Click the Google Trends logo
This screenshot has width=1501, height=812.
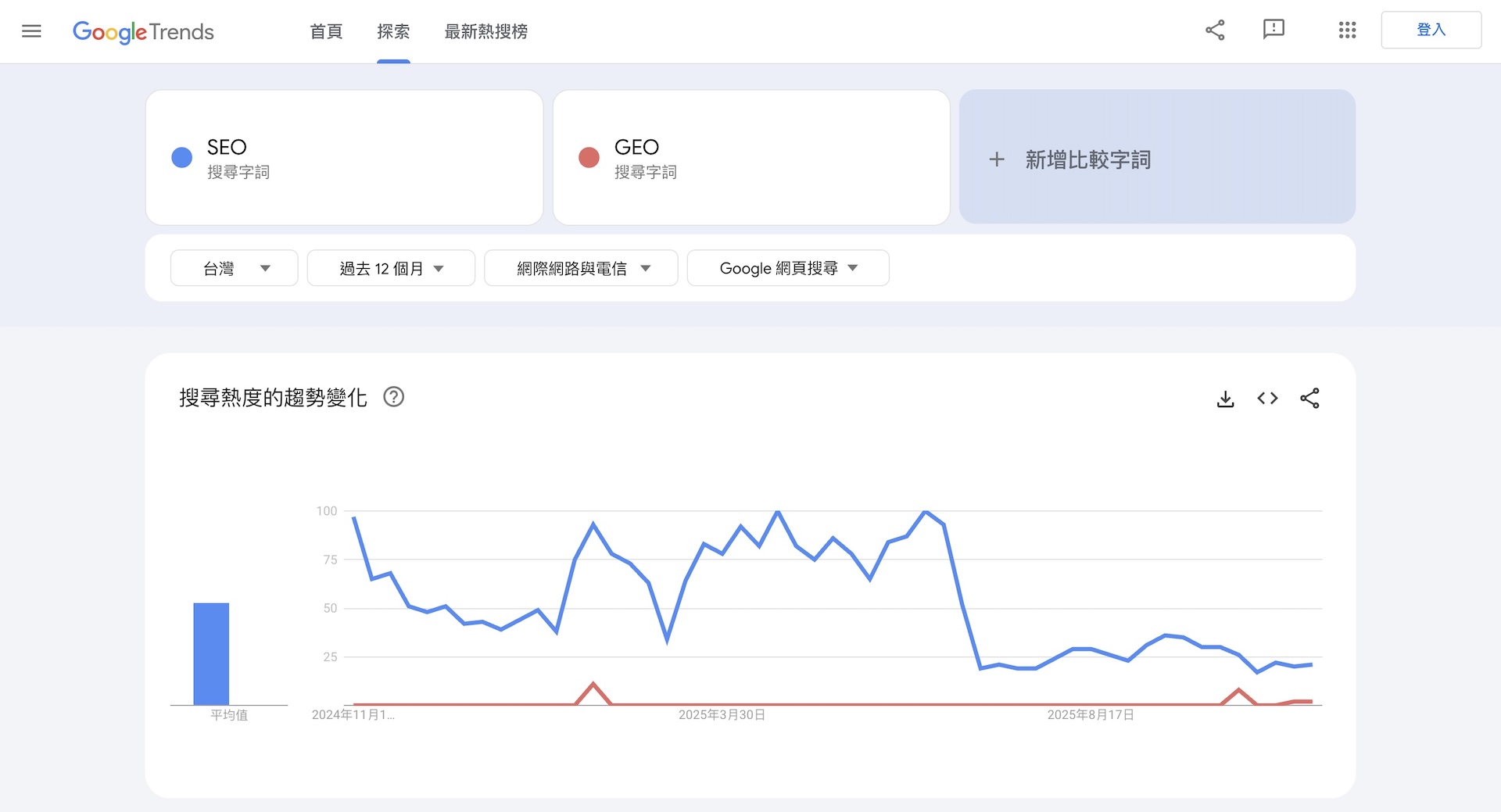[x=143, y=31]
